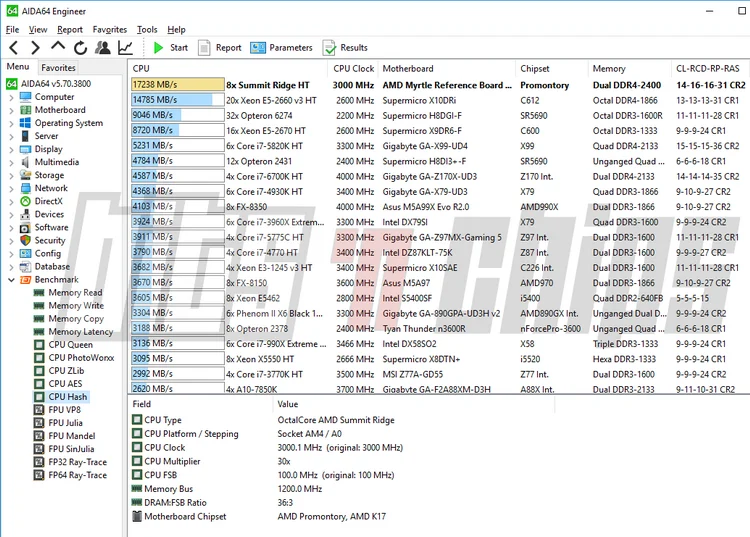750x537 pixels.
Task: Sort by the Motherboard column header
Action: [x=446, y=68]
